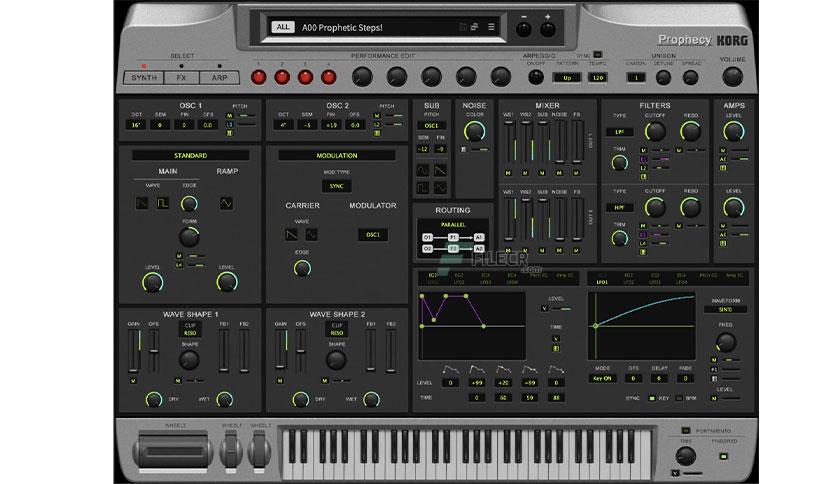Open the preset list menu icon
The image size is (836, 484).
pos(491,27)
